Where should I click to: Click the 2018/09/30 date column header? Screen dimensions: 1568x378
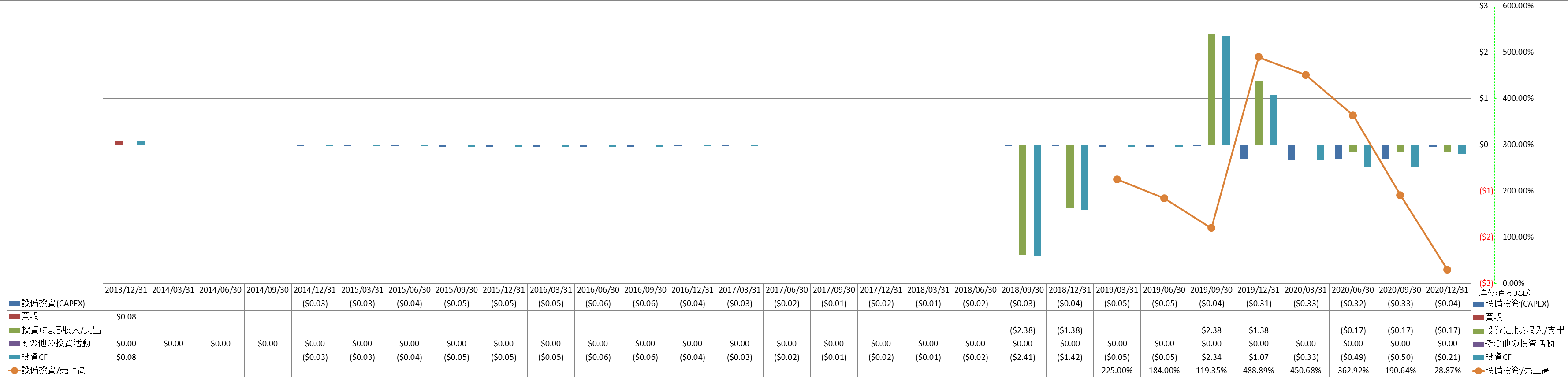click(1023, 290)
